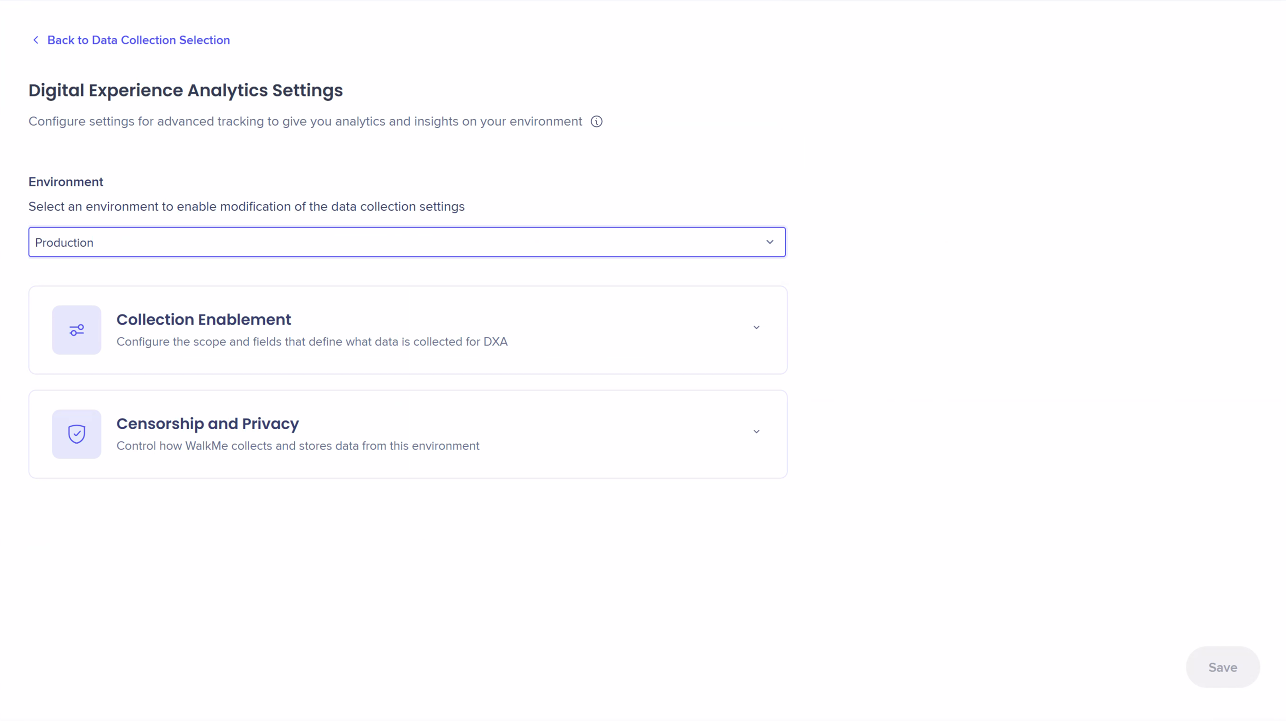This screenshot has height=721, width=1286.
Task: Click the Digital Experience Analytics Settings heading
Action: 186,91
